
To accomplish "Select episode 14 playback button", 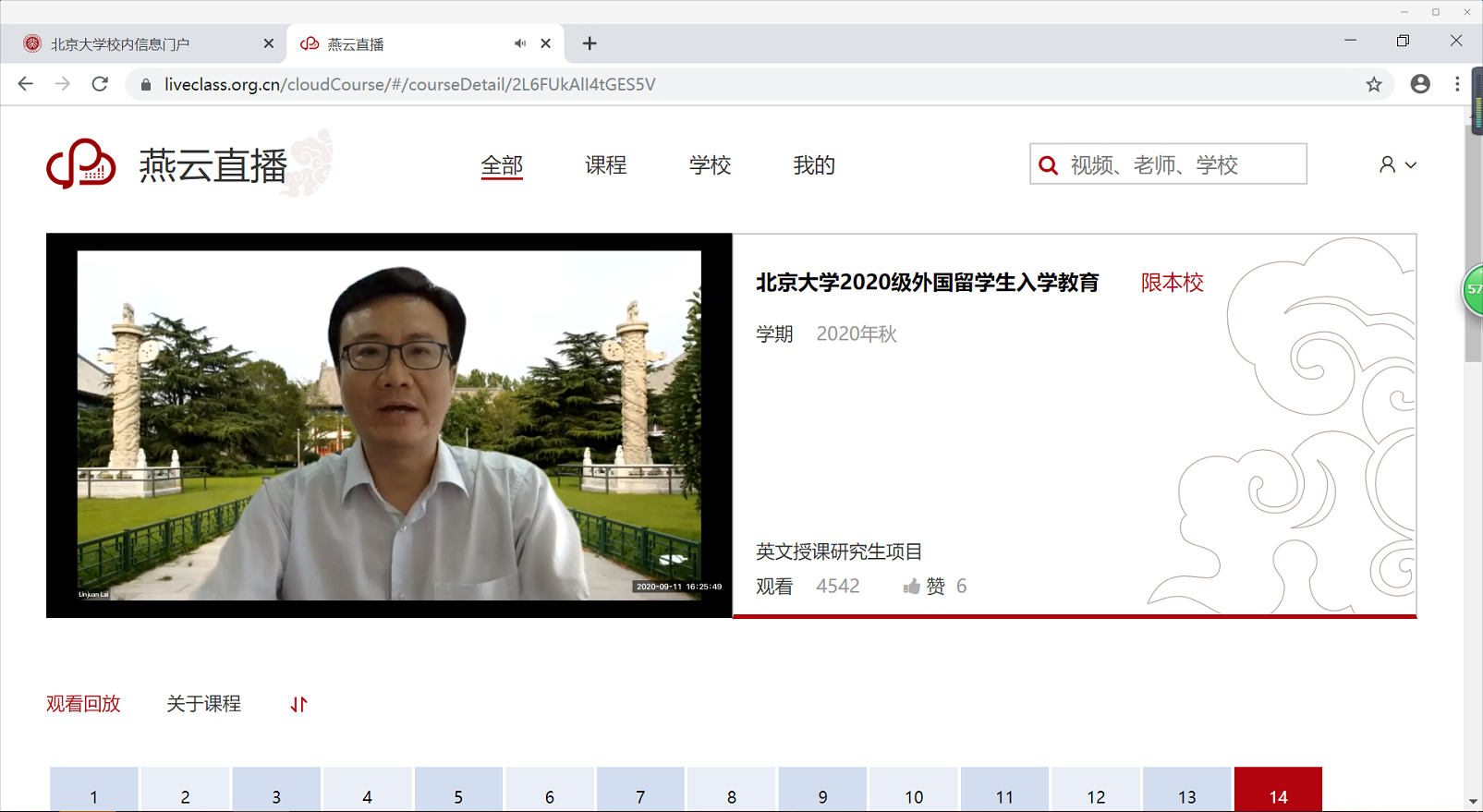I will (x=1278, y=794).
